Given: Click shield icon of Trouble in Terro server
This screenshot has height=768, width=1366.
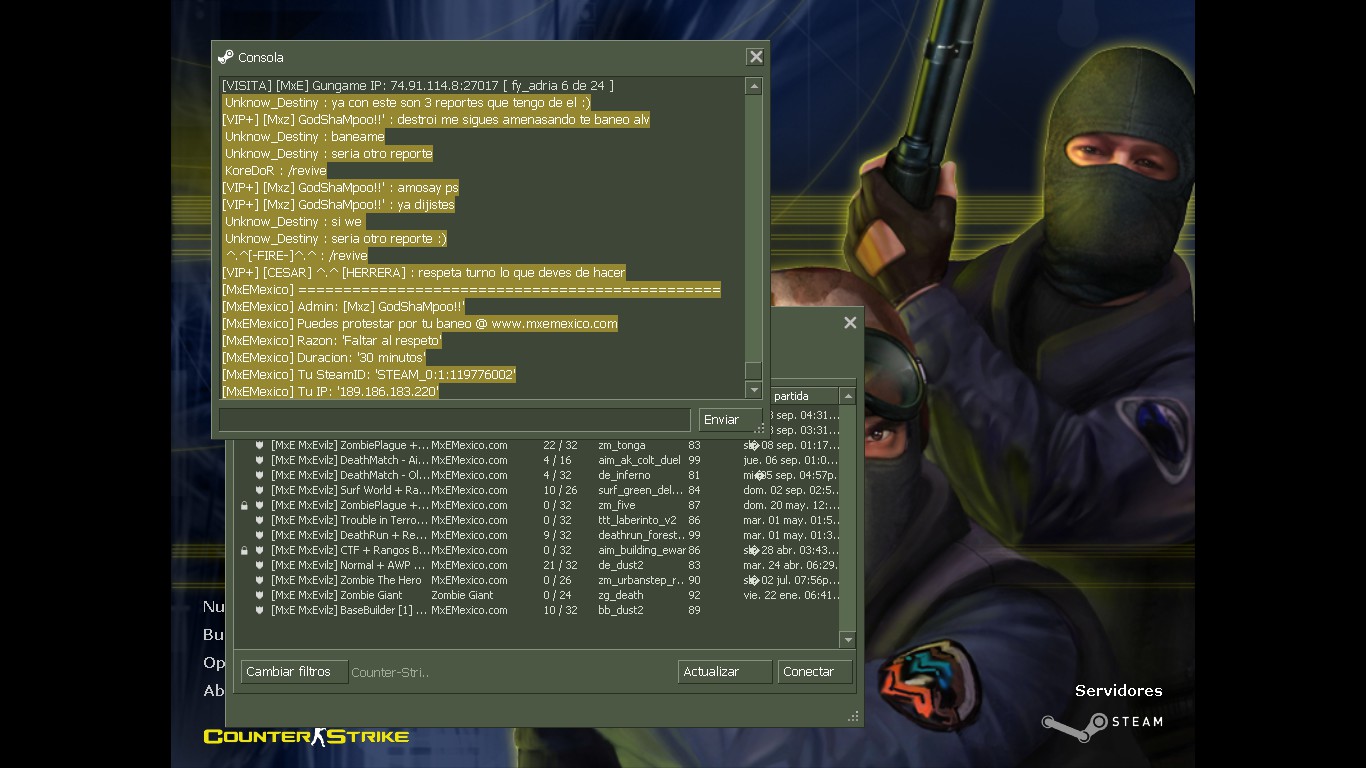Looking at the screenshot, I should click(259, 520).
